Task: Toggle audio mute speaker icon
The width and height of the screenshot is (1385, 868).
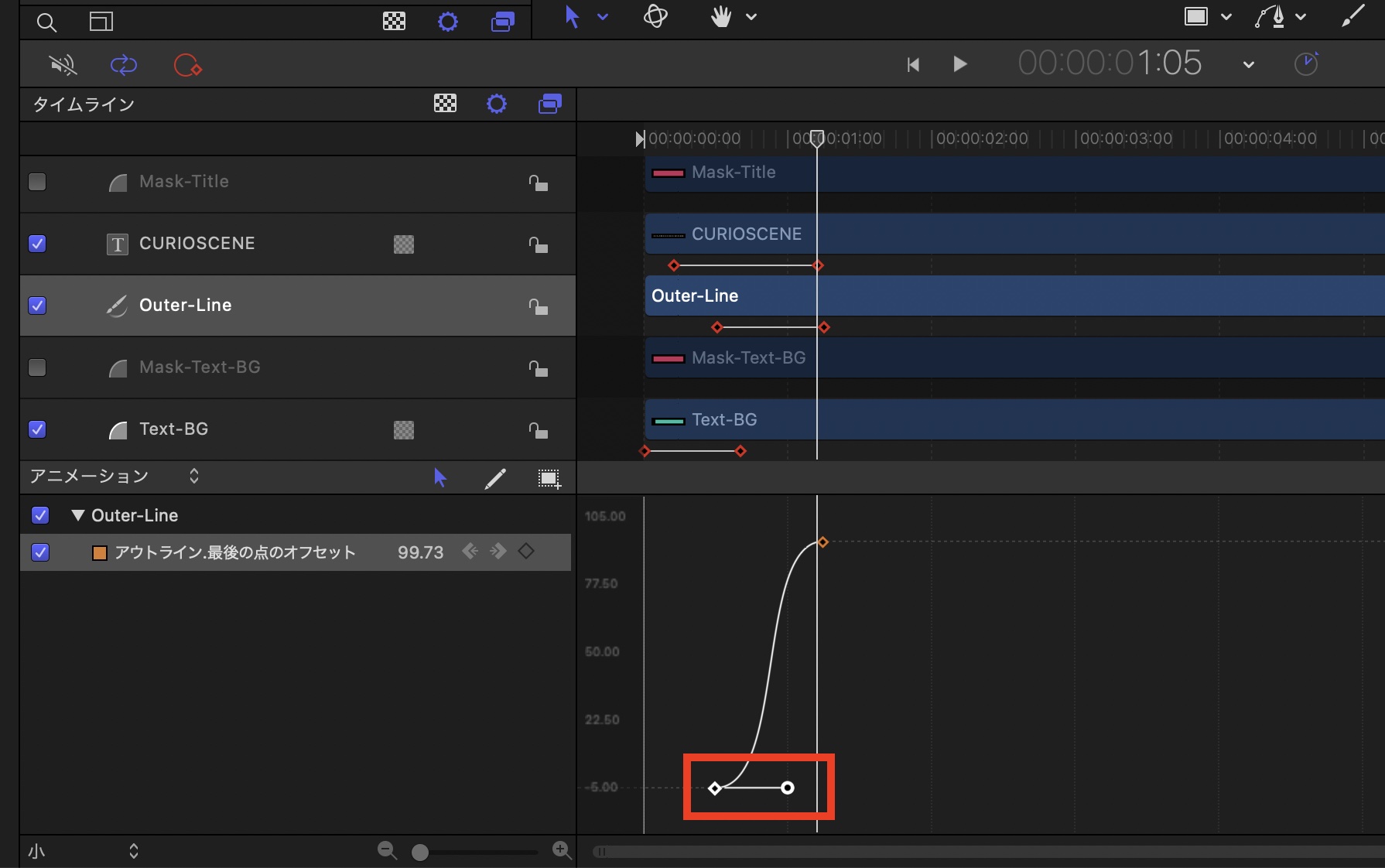Action: (63, 65)
